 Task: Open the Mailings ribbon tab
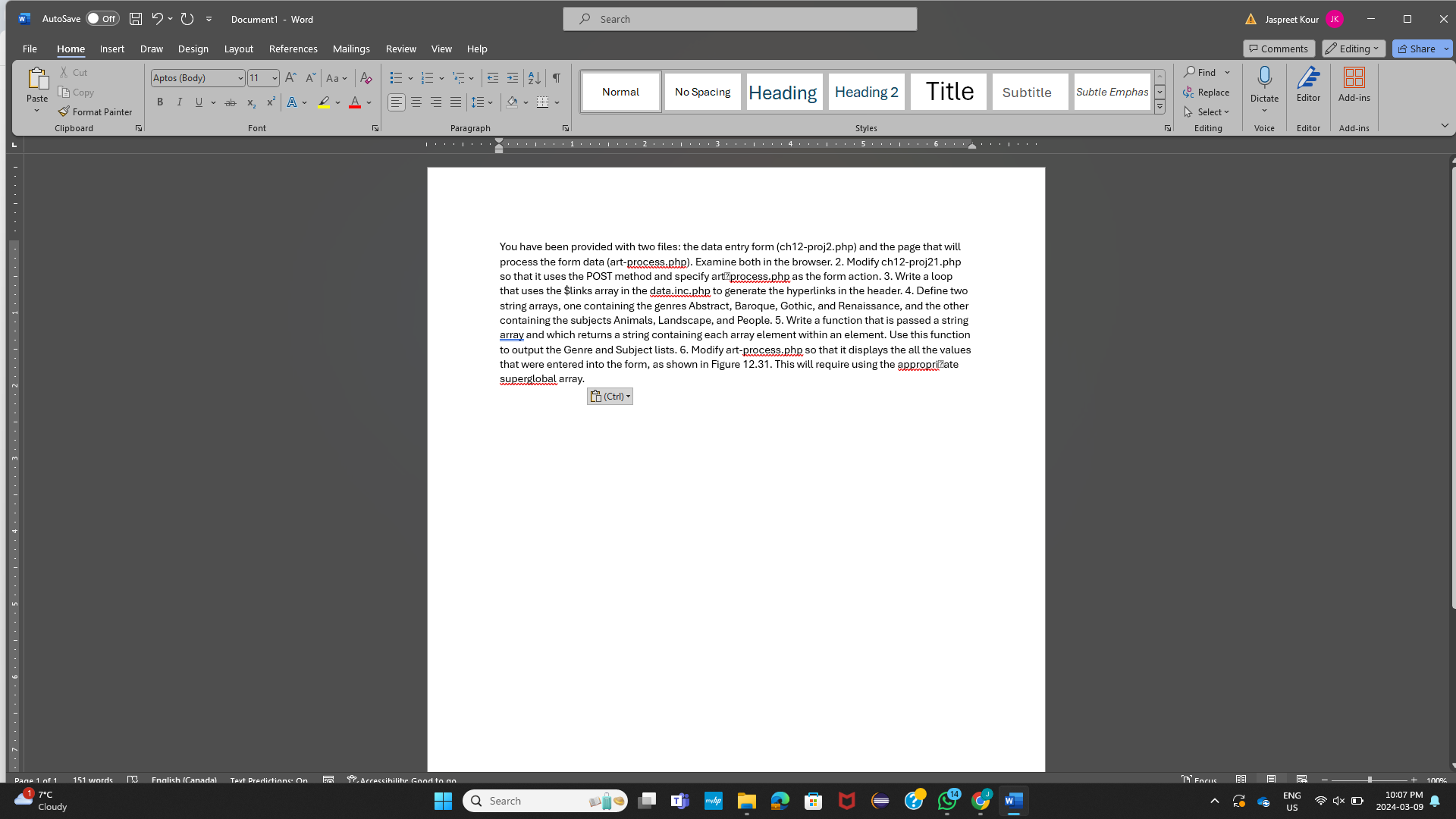tap(351, 48)
